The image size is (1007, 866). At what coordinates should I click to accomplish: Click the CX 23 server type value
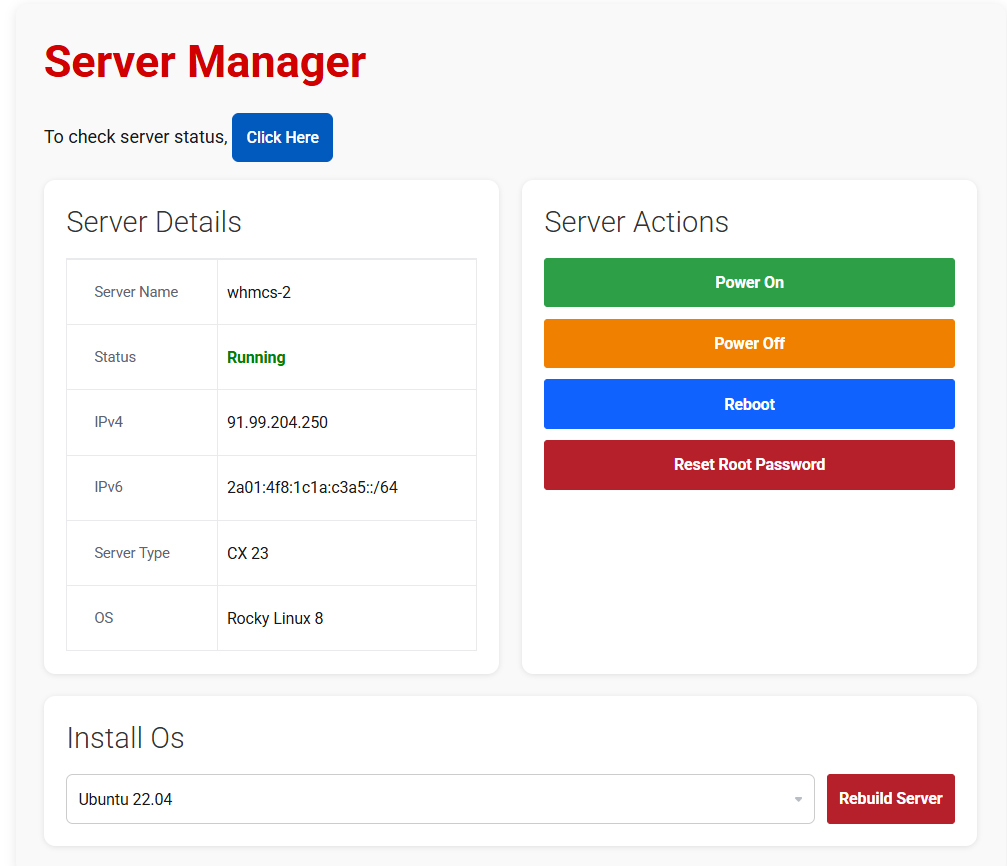point(248,553)
